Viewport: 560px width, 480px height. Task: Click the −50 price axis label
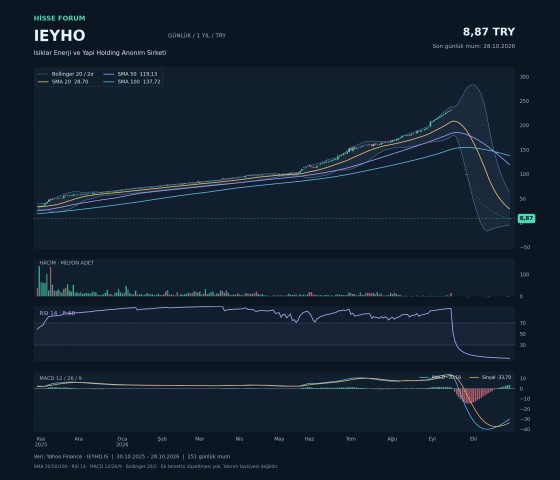(524, 247)
